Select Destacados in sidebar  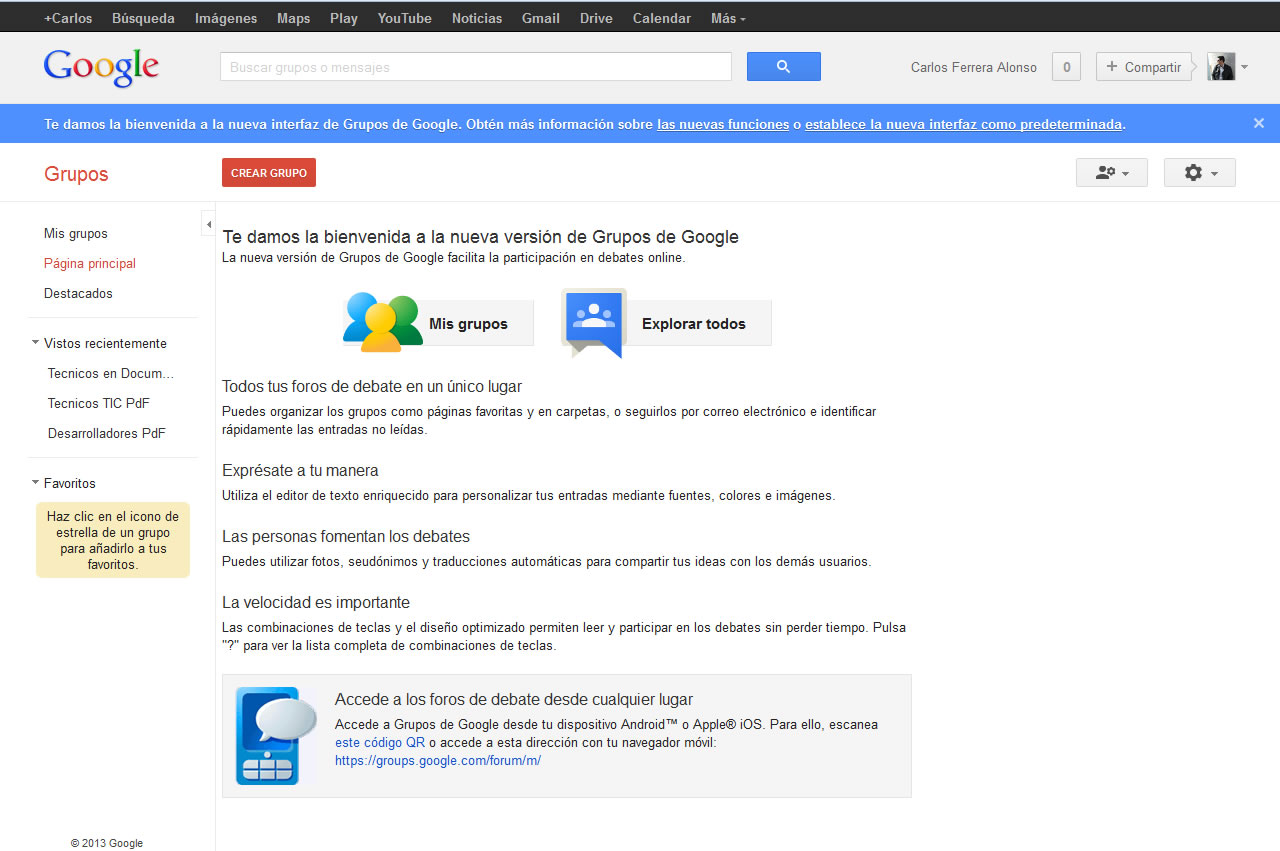coord(78,293)
